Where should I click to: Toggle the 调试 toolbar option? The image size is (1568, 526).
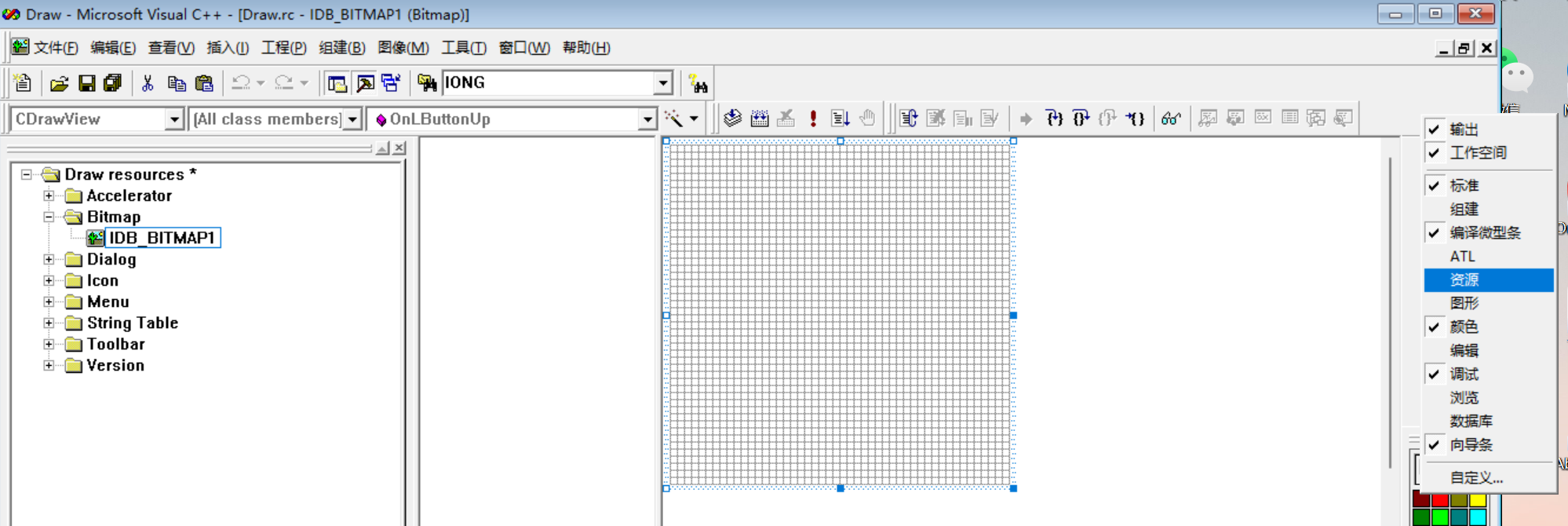coord(1489,374)
